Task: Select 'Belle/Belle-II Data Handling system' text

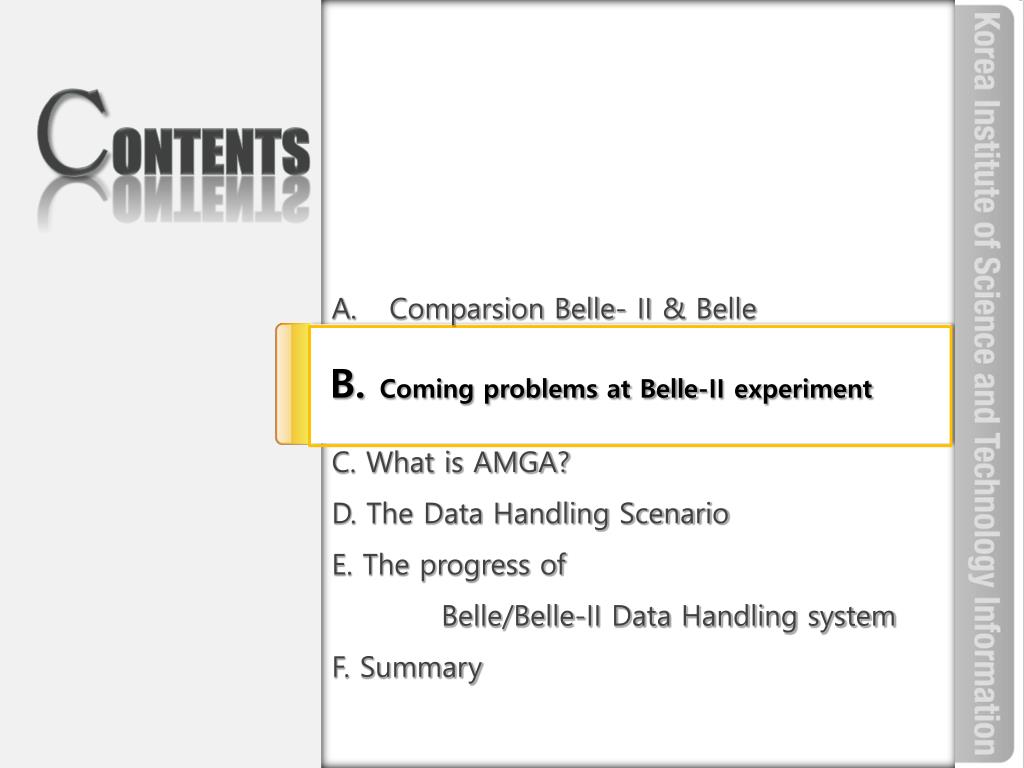Action: pos(669,617)
